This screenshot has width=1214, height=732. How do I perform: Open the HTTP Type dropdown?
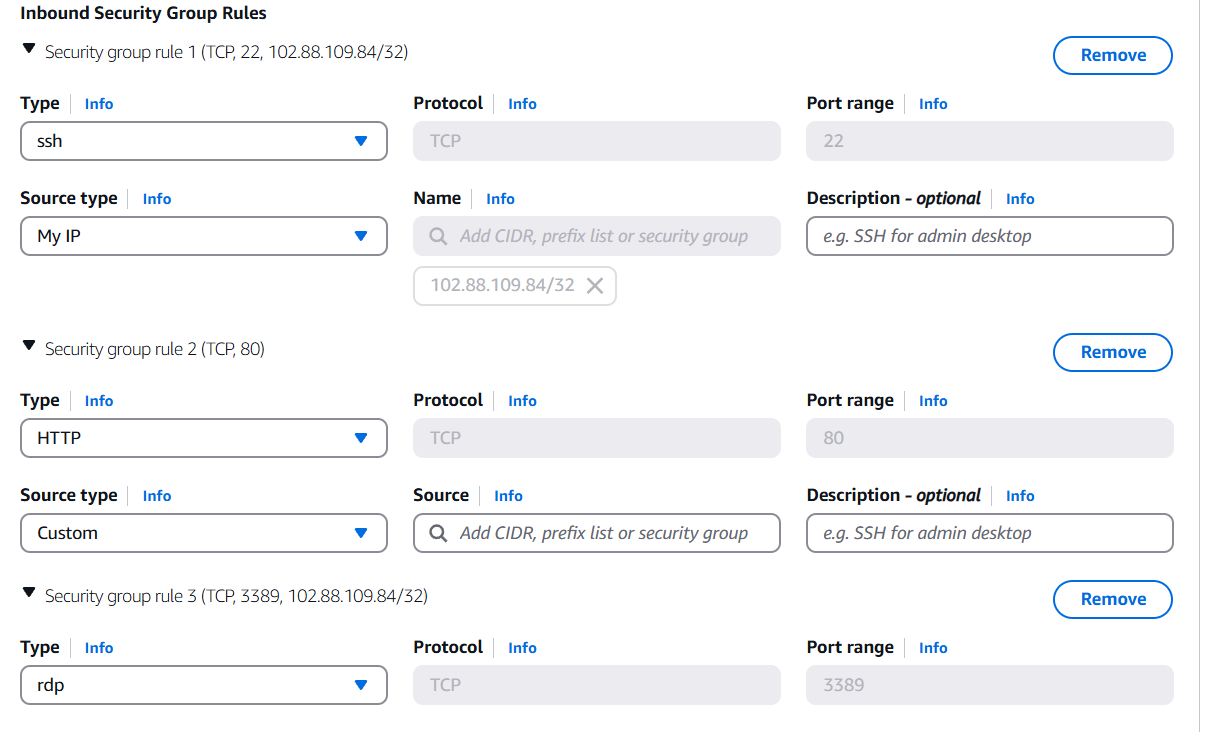click(204, 438)
